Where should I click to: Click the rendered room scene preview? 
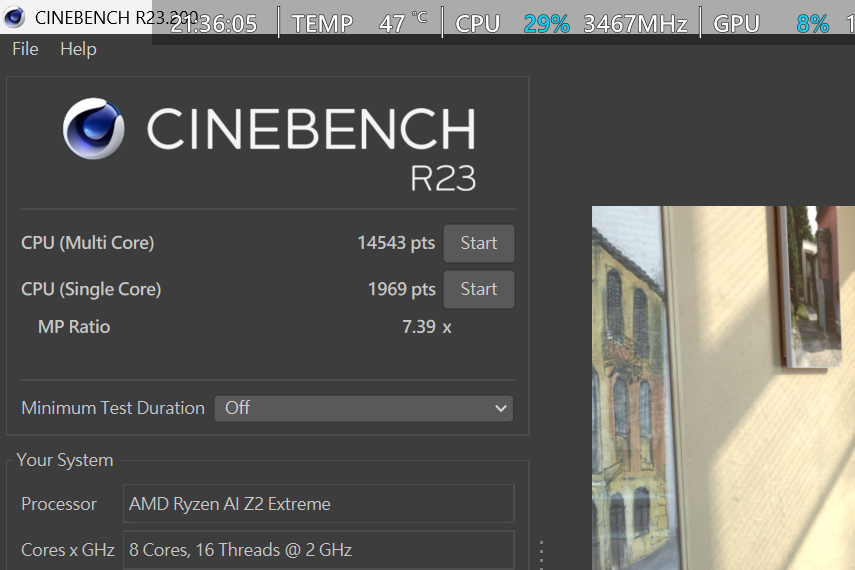pyautogui.click(x=723, y=388)
